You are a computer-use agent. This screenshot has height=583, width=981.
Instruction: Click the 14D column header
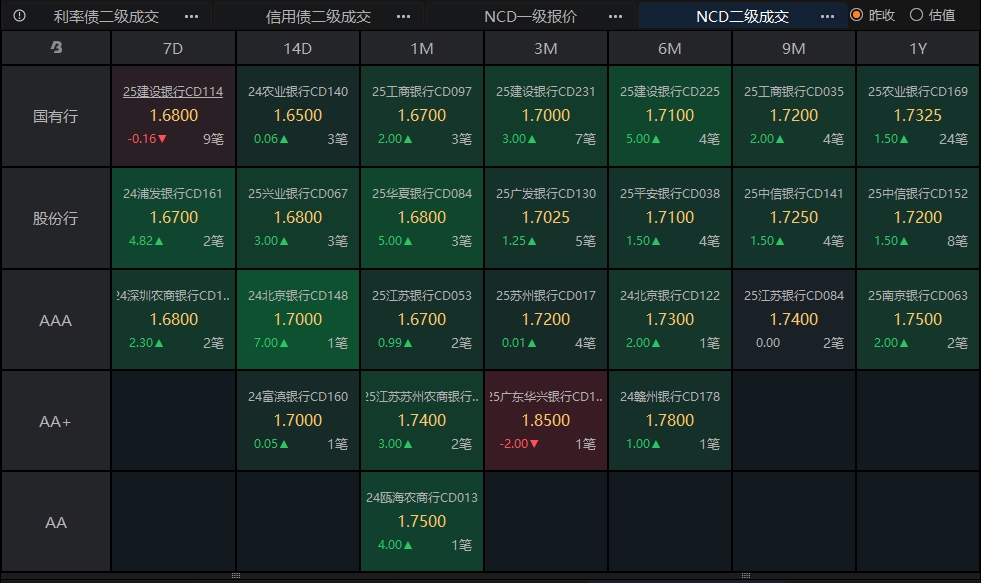[298, 48]
